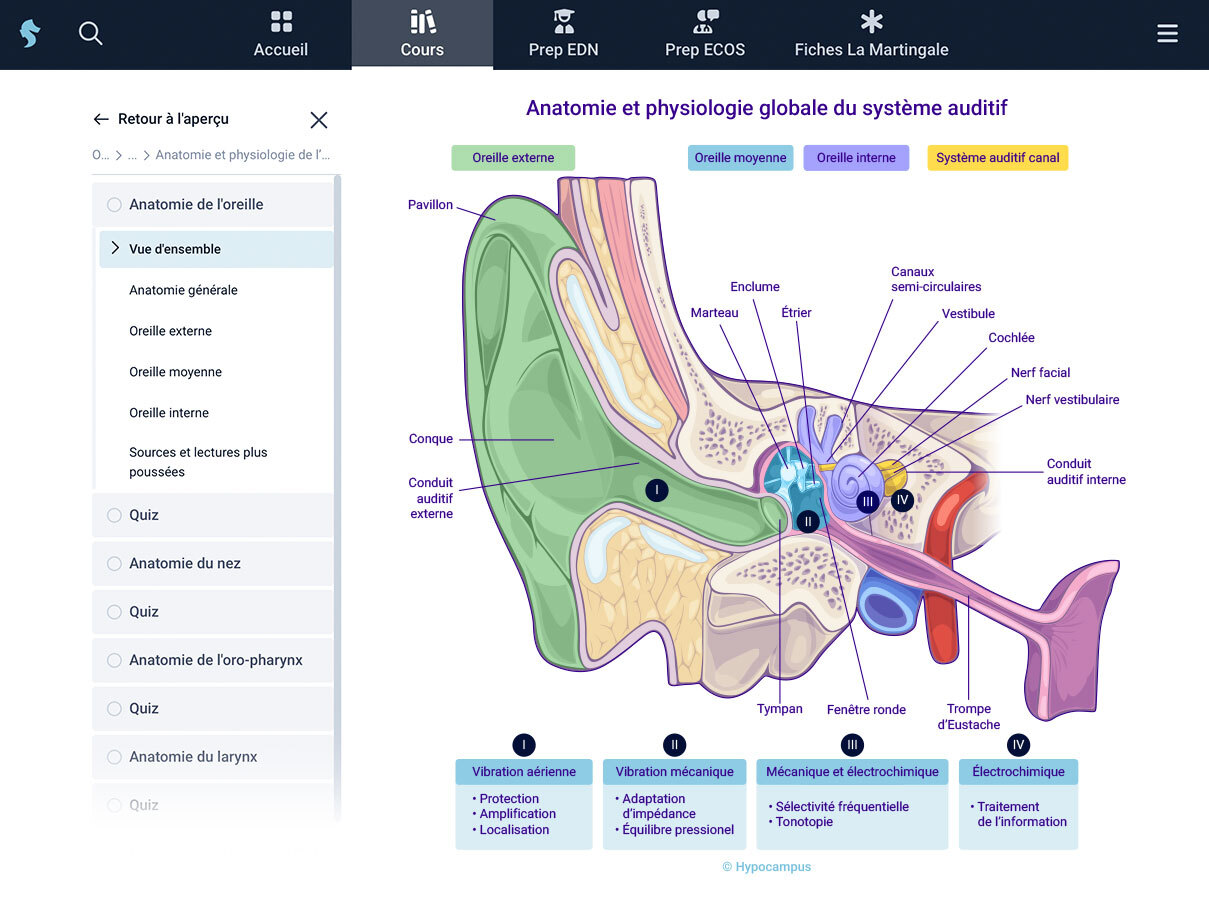Screen dimensions: 1209x897
Task: Open search with the magnifier icon
Action: tap(91, 34)
